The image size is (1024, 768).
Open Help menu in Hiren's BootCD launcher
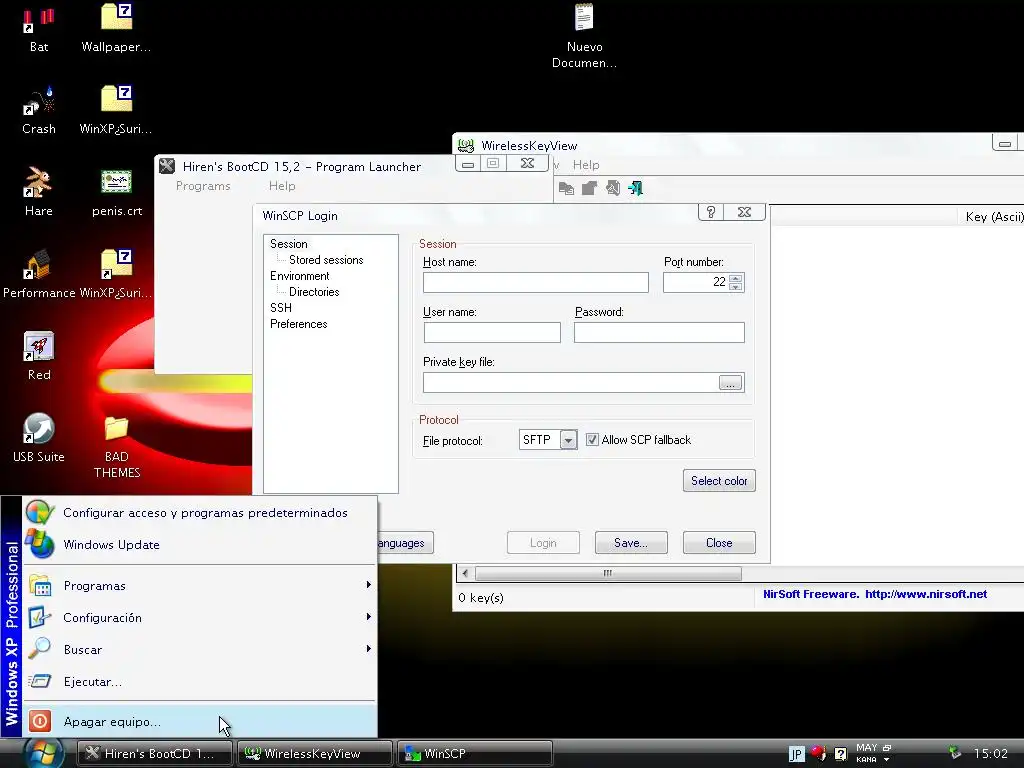282,186
